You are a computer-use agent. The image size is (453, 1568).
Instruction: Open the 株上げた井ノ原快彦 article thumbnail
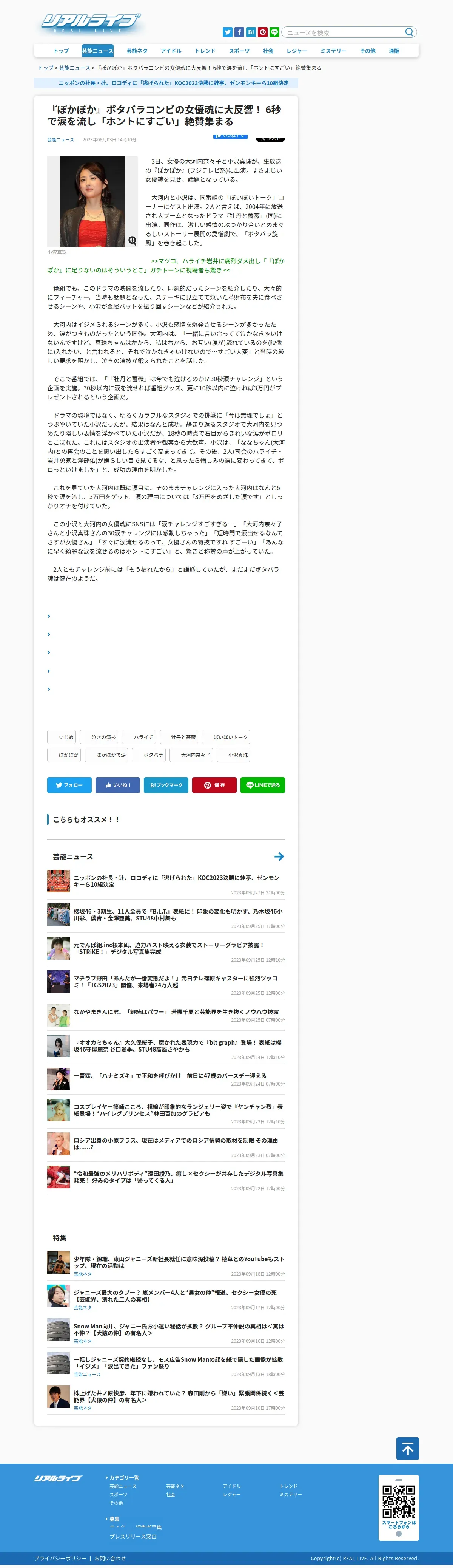coord(59,1396)
